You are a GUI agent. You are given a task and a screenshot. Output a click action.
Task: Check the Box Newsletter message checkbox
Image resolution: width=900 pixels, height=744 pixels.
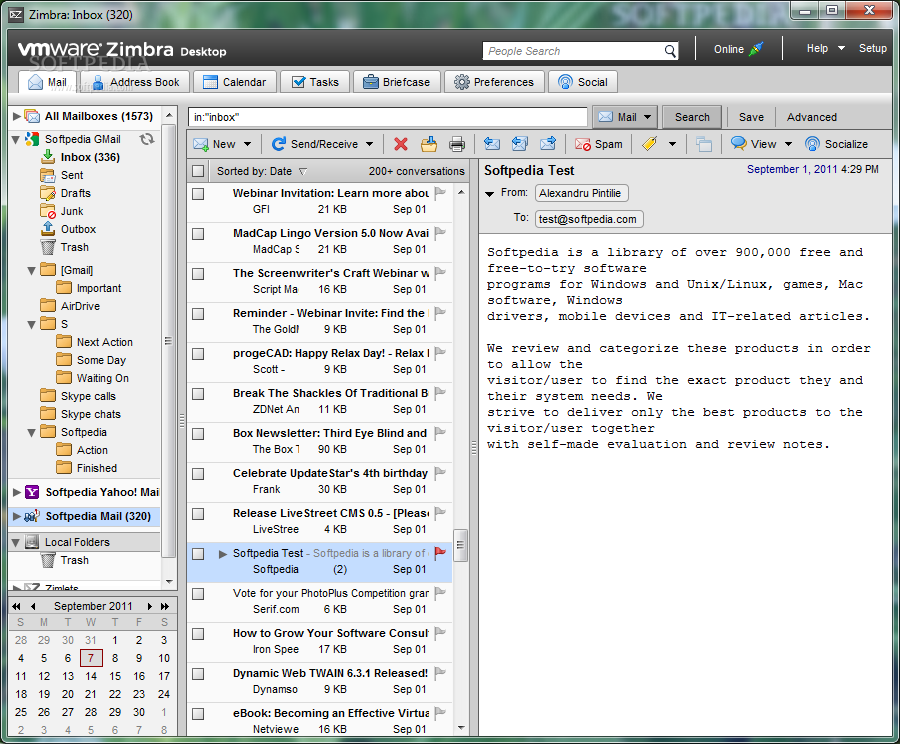198,434
